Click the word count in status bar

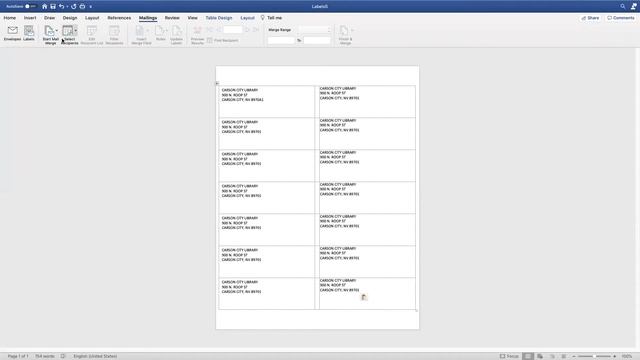pyautogui.click(x=44, y=356)
